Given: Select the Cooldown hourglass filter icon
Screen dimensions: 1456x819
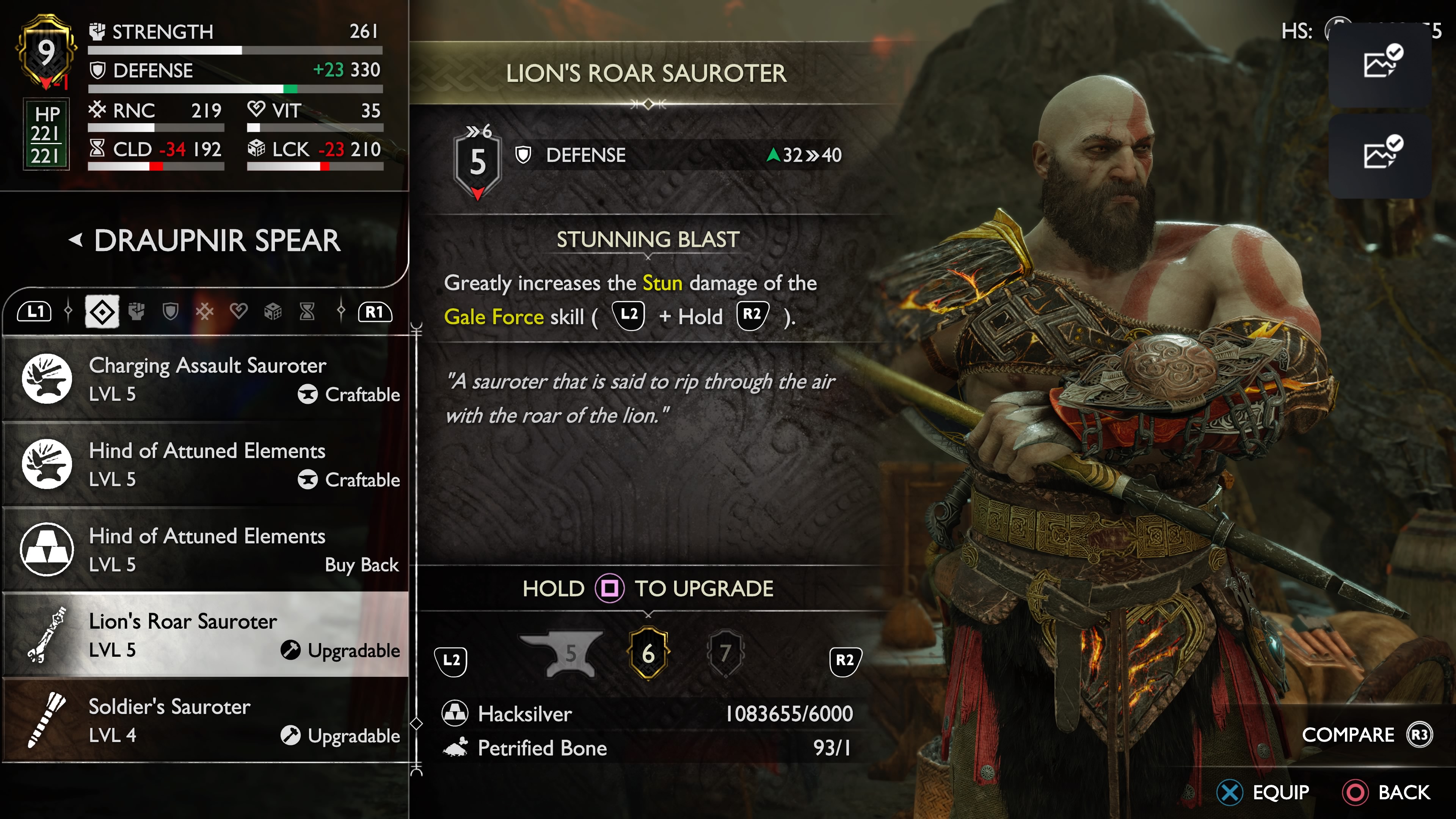Looking at the screenshot, I should 307,311.
